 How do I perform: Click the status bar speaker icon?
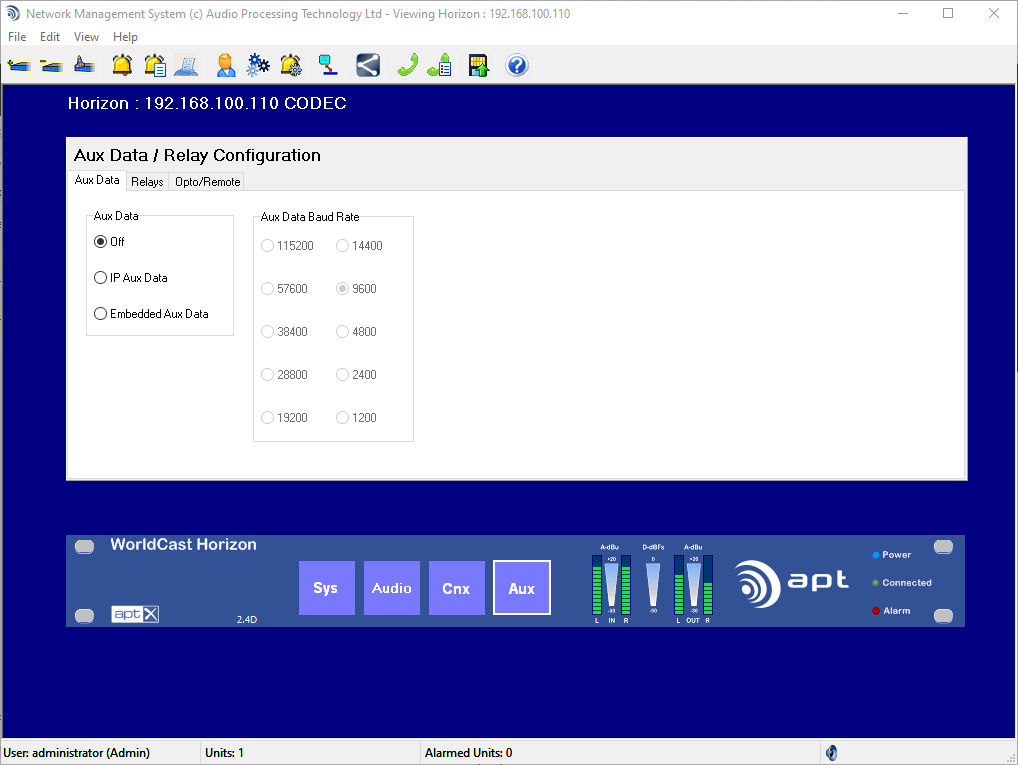(x=831, y=753)
